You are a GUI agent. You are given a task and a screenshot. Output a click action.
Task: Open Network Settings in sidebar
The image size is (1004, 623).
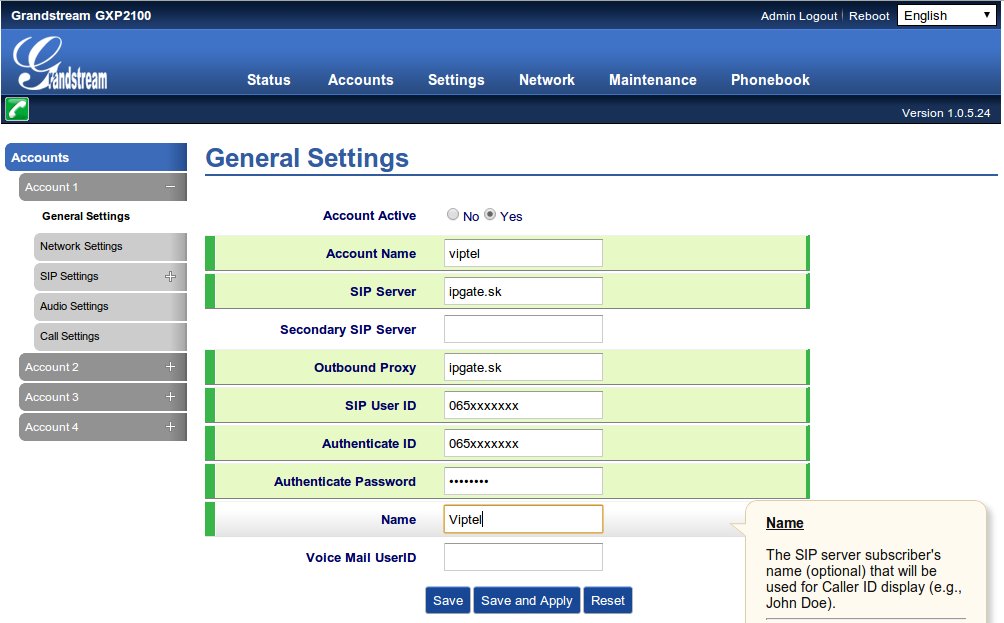(109, 247)
